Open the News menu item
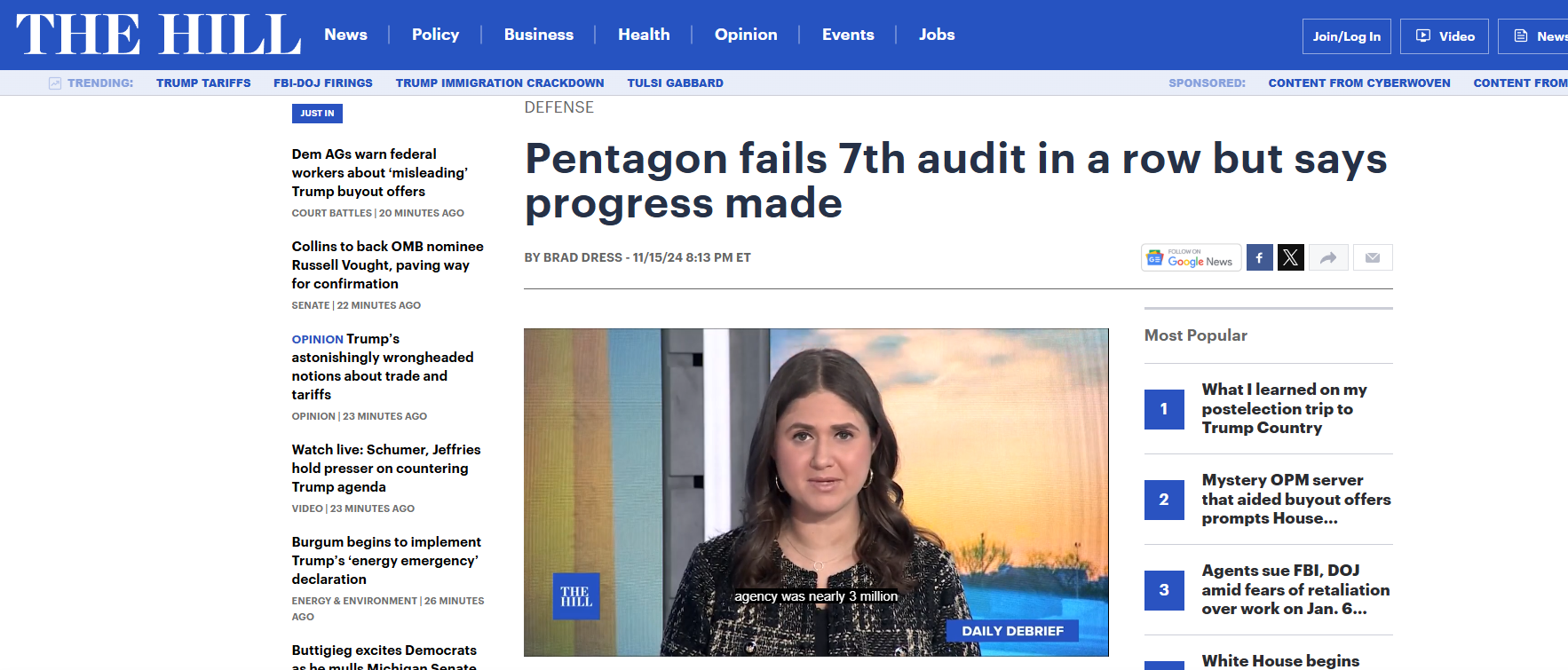 [345, 35]
